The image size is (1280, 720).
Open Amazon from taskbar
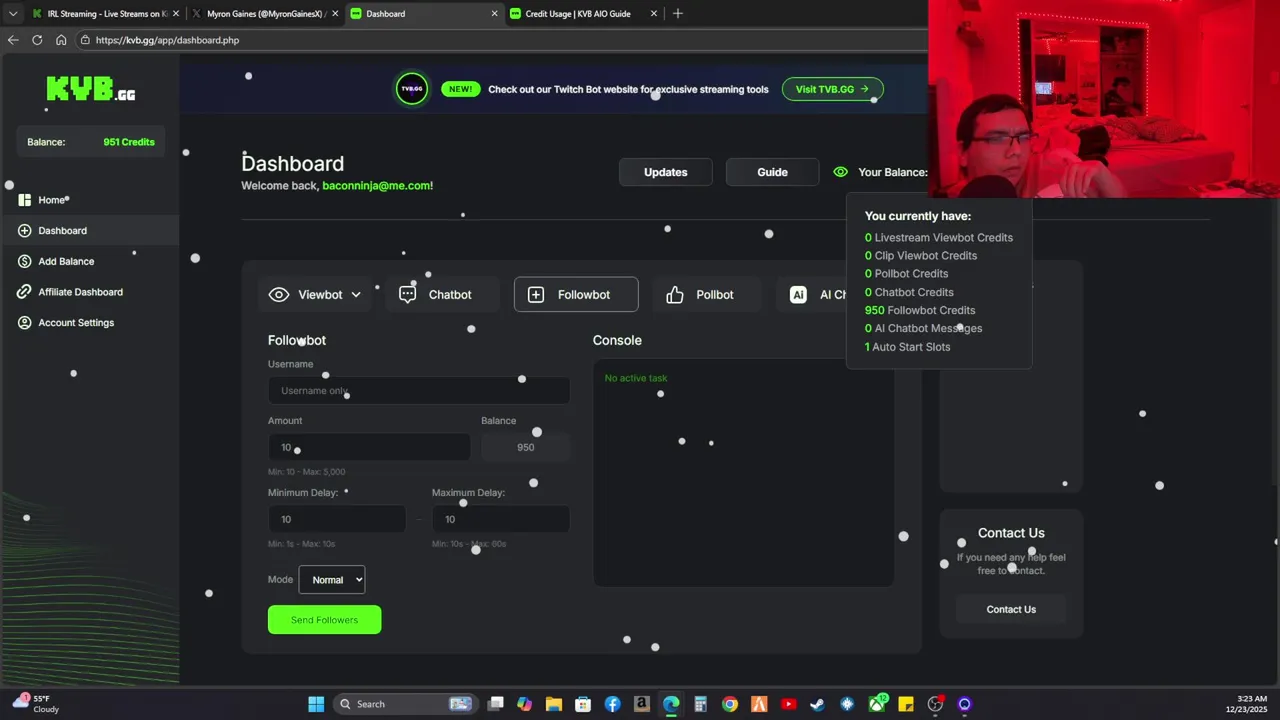(641, 704)
